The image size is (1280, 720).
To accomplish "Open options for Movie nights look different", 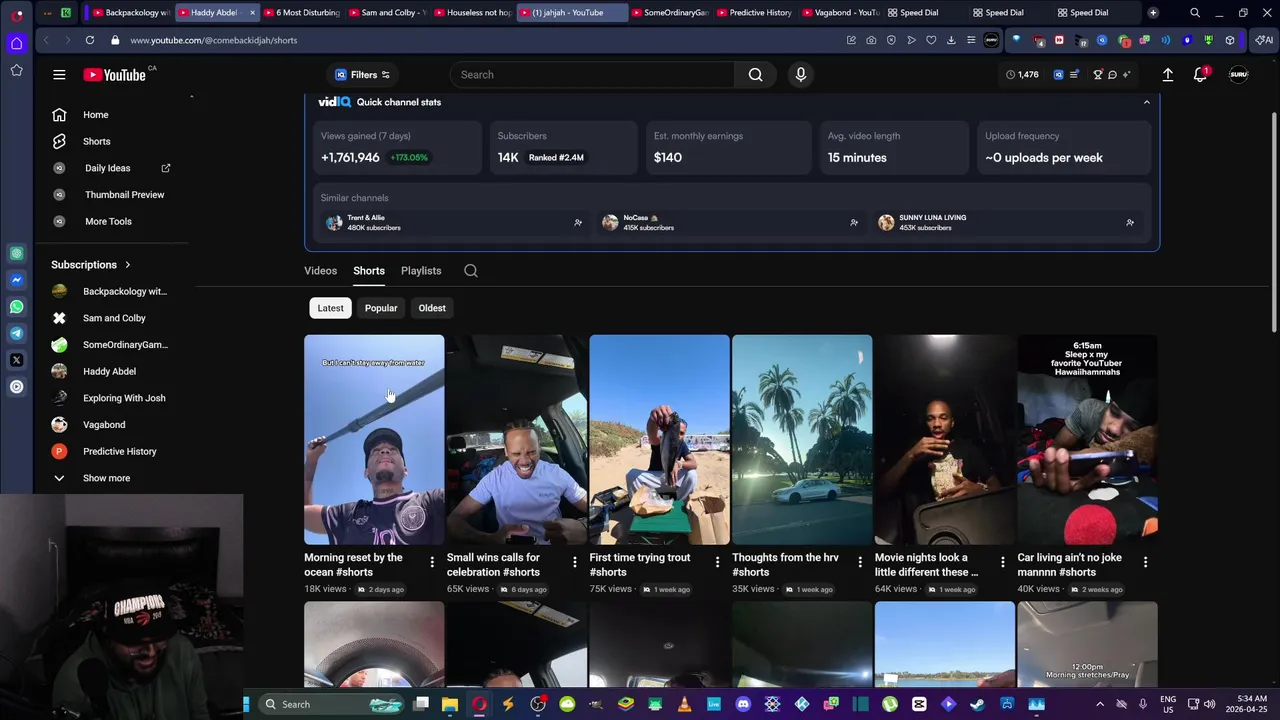I will (1002, 562).
